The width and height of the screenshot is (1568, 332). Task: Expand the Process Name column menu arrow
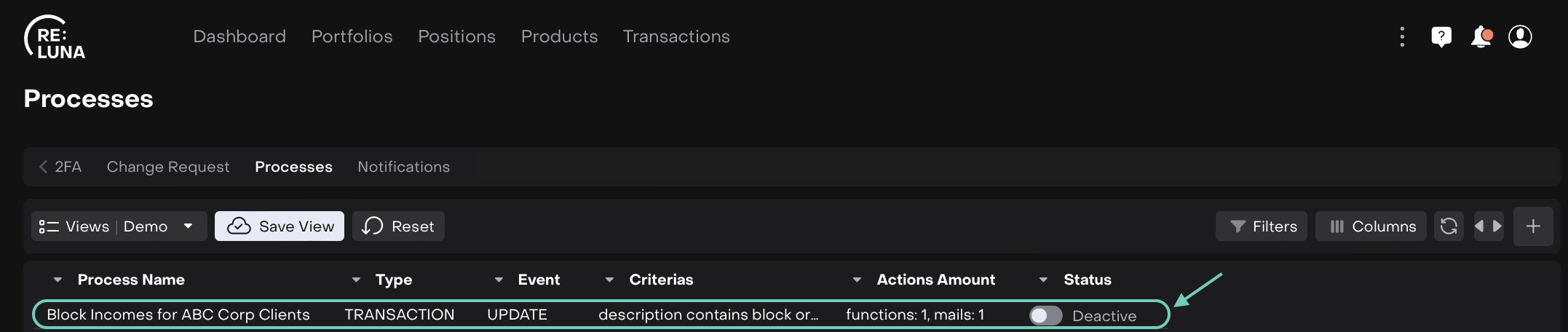[x=58, y=280]
